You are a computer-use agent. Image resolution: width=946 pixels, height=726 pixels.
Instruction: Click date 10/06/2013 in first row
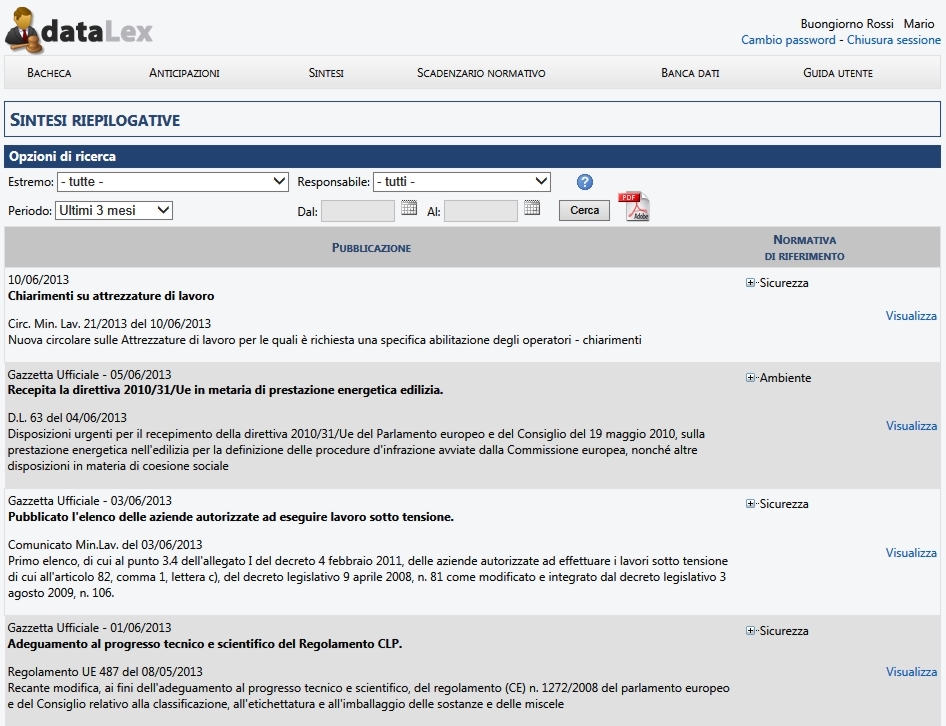38,279
